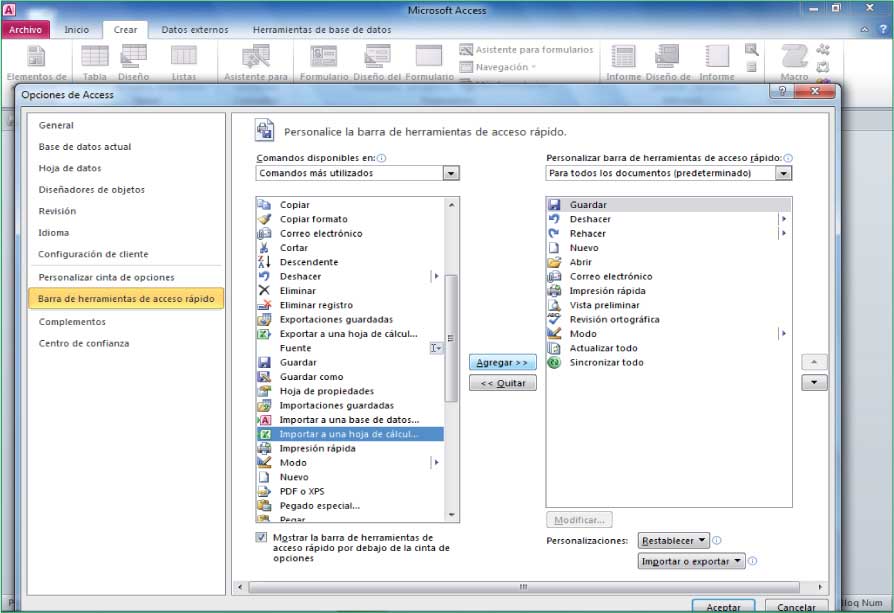Click the Agregar >> button
This screenshot has width=894, height=613.
502,362
